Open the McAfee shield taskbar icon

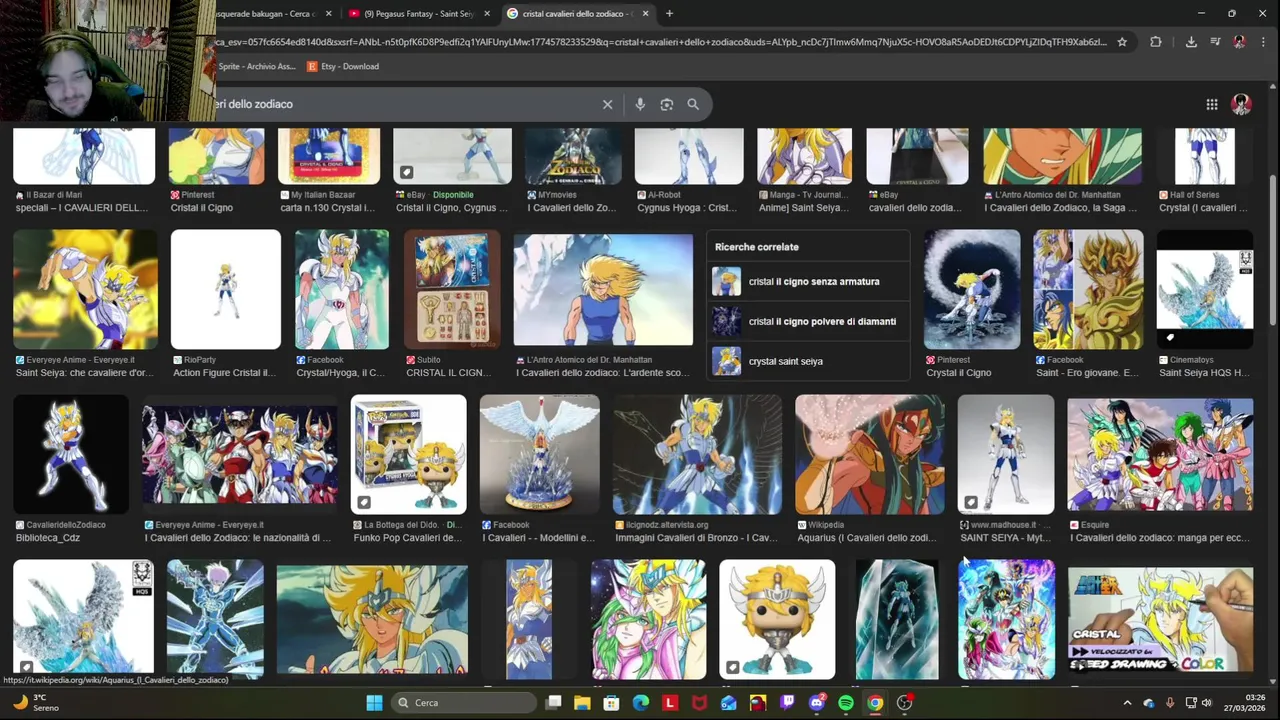pyautogui.click(x=699, y=703)
